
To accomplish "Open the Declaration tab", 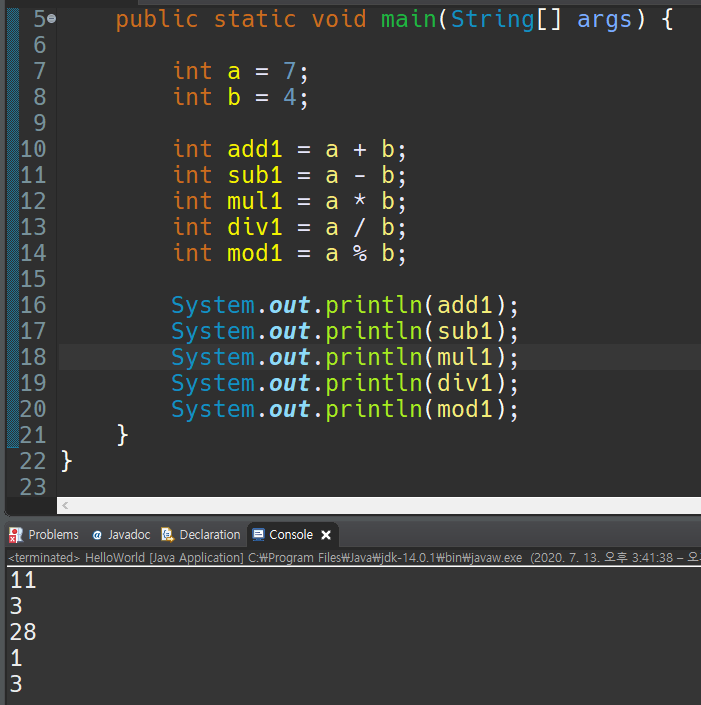I will coord(201,535).
